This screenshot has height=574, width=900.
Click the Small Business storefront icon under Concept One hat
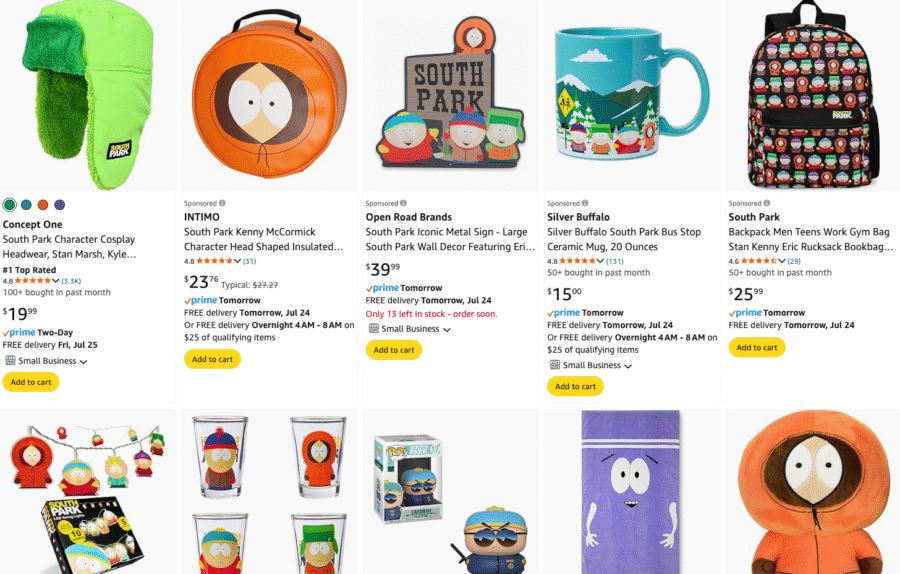point(10,361)
